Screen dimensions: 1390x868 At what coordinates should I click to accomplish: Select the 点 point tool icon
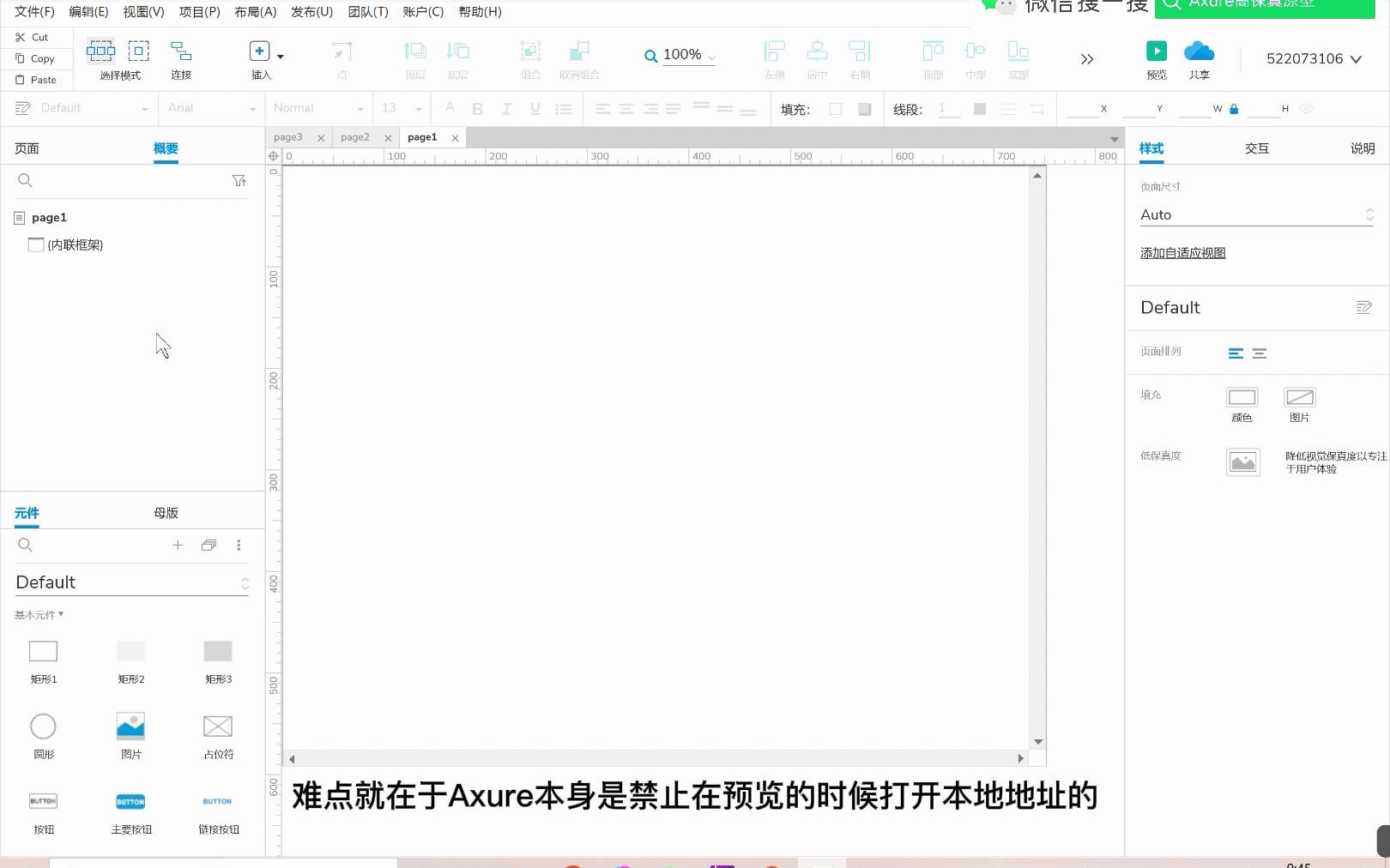coord(341,51)
